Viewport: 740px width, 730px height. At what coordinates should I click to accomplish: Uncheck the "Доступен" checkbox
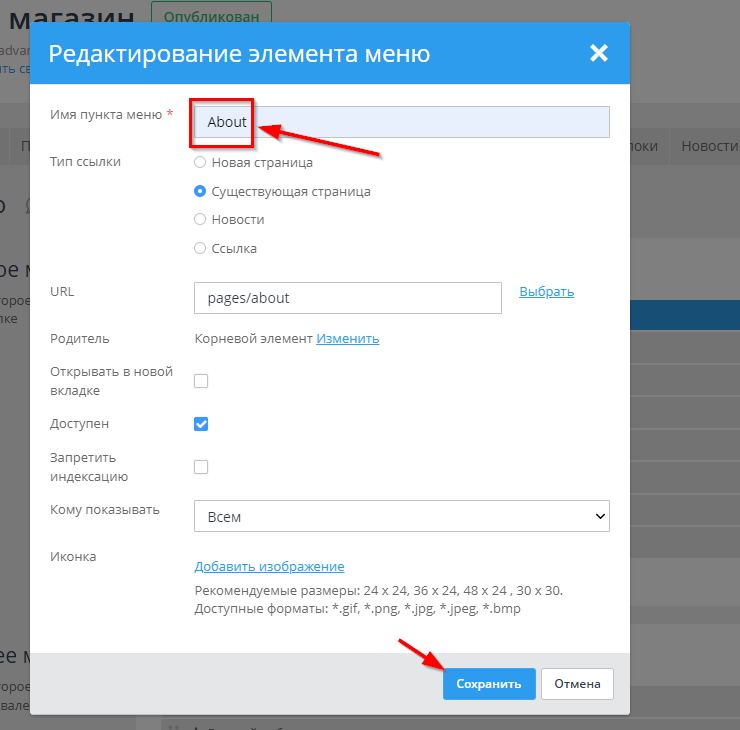point(201,424)
